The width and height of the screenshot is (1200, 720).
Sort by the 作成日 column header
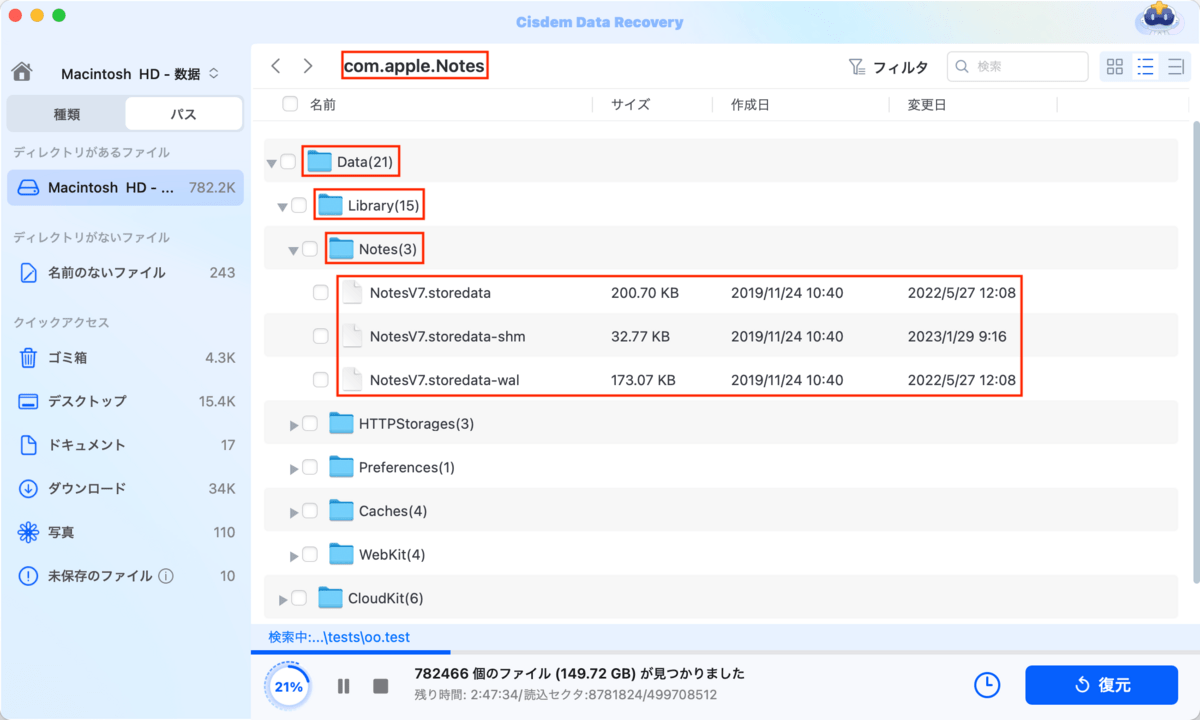[x=750, y=104]
